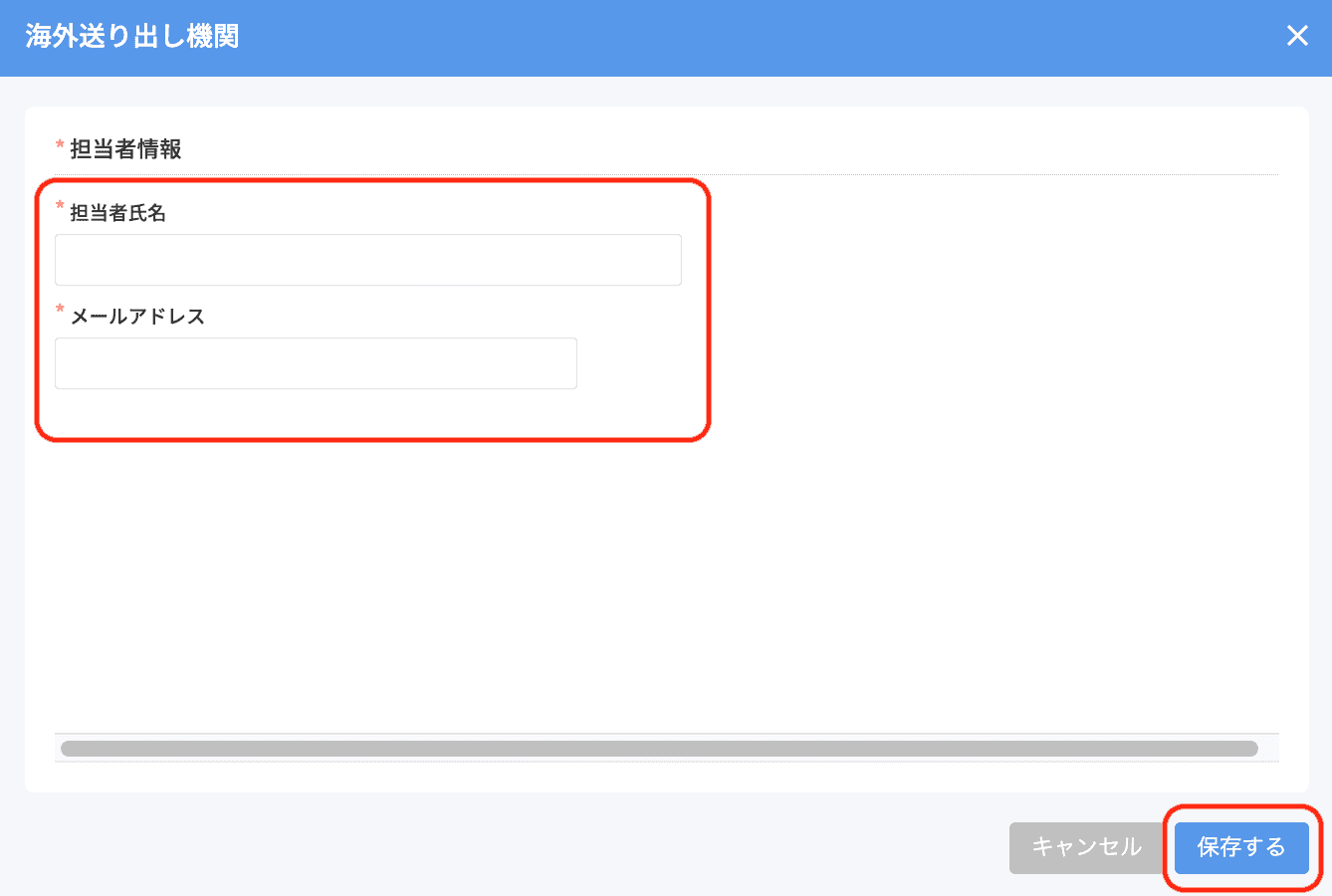The width and height of the screenshot is (1332, 896).
Task: Click the required asterisk beside 担当者情報
Action: coord(60,146)
